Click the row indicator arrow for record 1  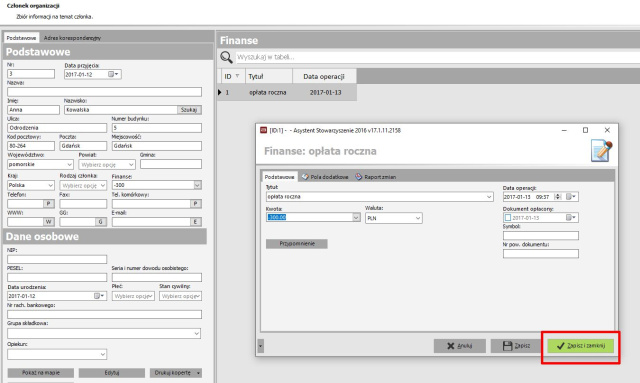click(220, 92)
